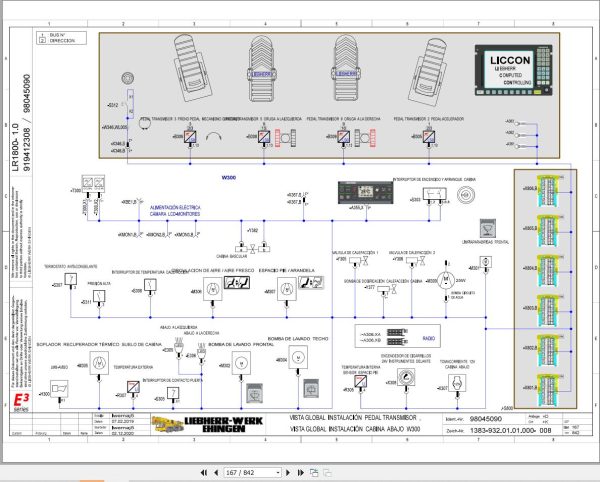The height and width of the screenshot is (482, 600).
Task: Click the blue W300 label
Action: [228, 177]
